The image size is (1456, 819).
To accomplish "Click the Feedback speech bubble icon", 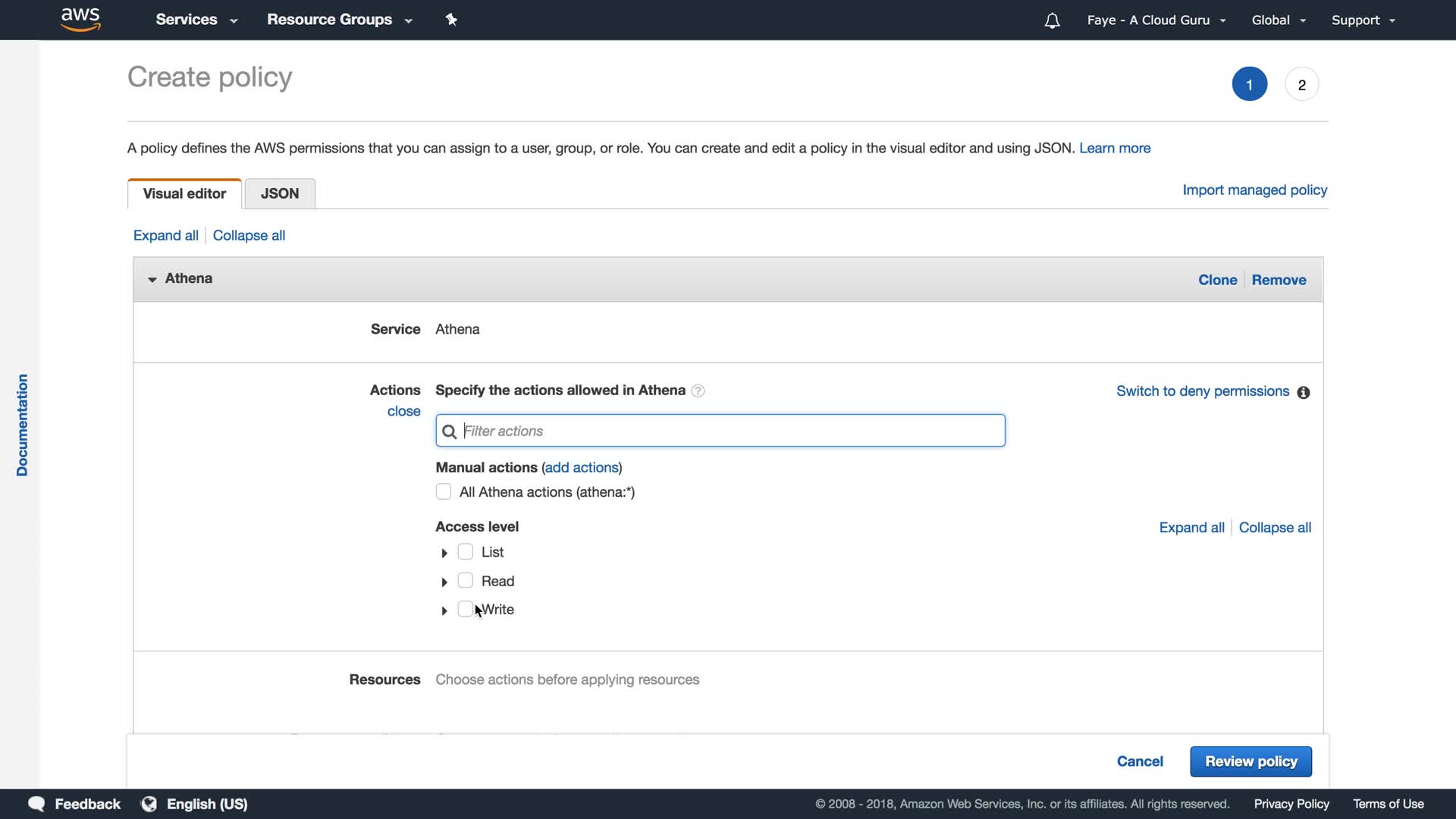I will point(36,804).
